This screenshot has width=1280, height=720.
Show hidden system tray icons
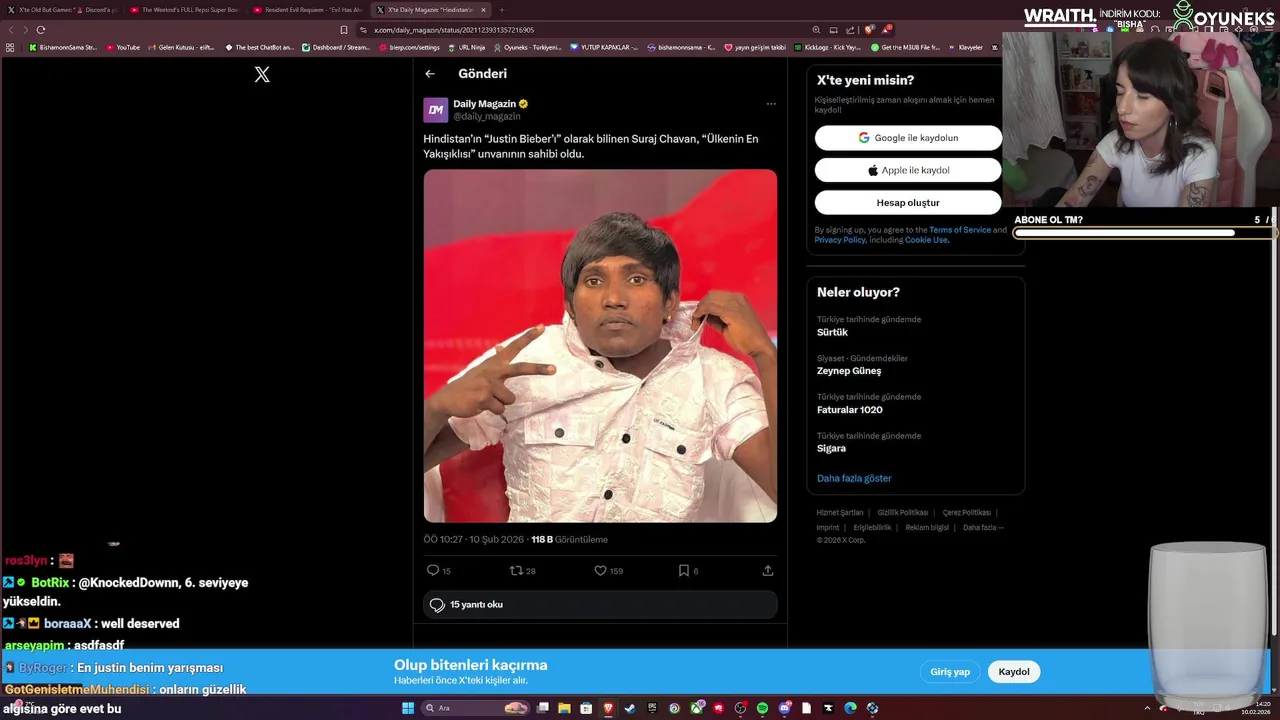pos(1147,708)
